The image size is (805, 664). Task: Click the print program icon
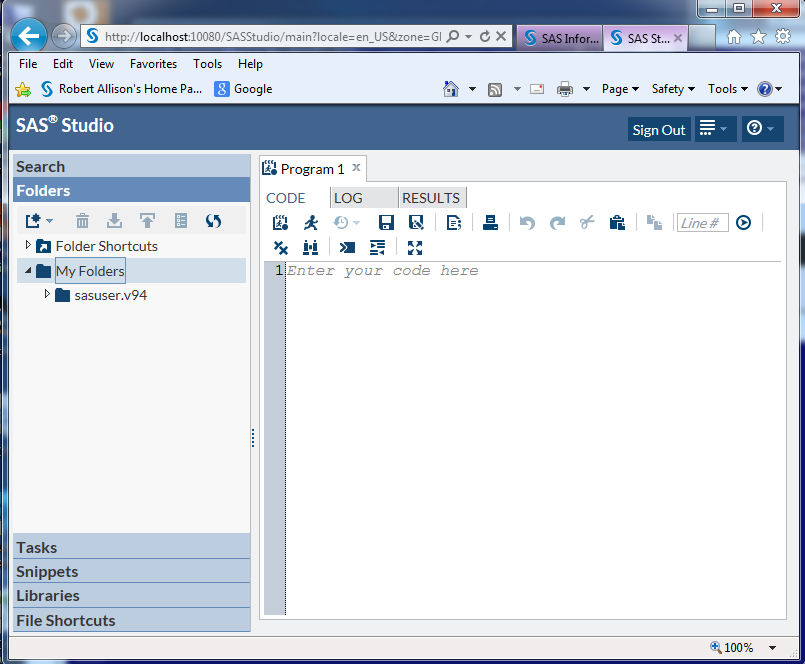[490, 223]
